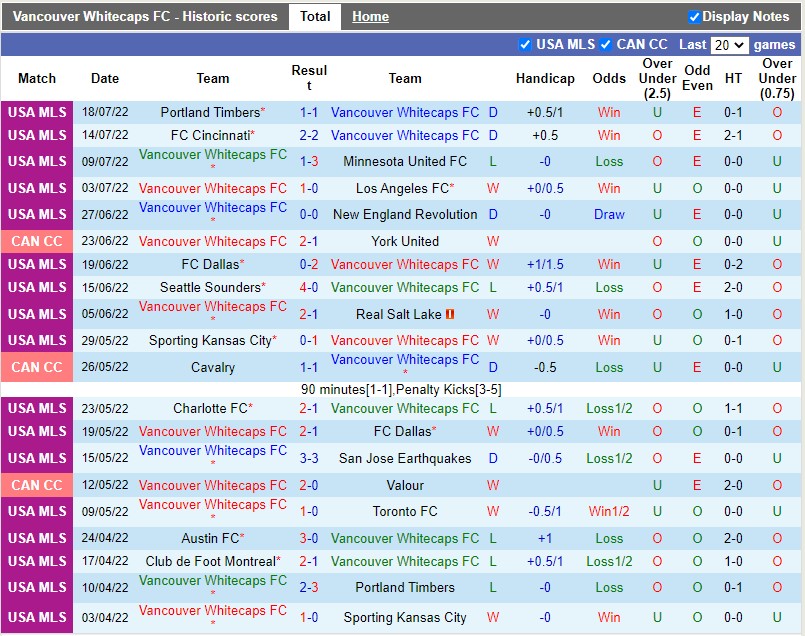Viewport: 805px width, 636px height.
Task: Click the CAN CC label on Valour row
Action: (x=37, y=485)
